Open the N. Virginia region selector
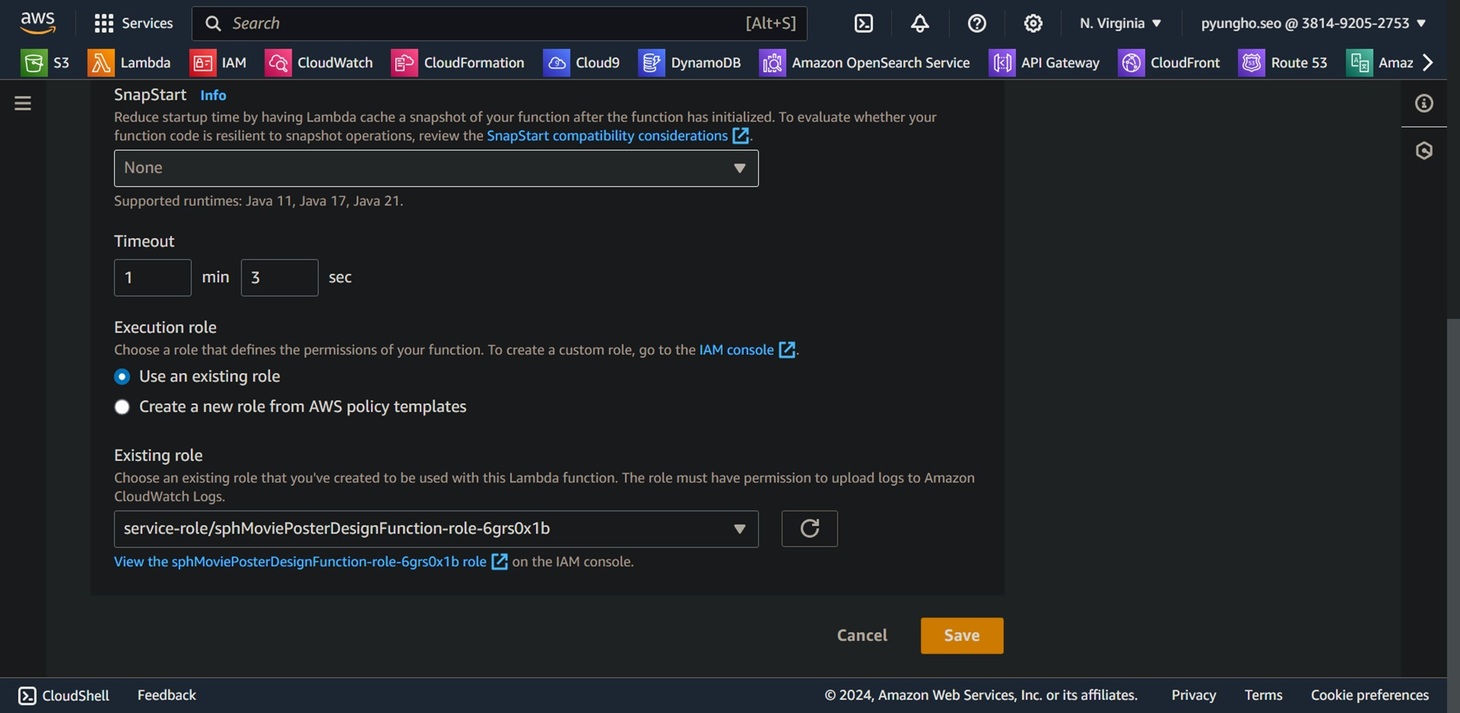The image size is (1460, 713). (1121, 23)
